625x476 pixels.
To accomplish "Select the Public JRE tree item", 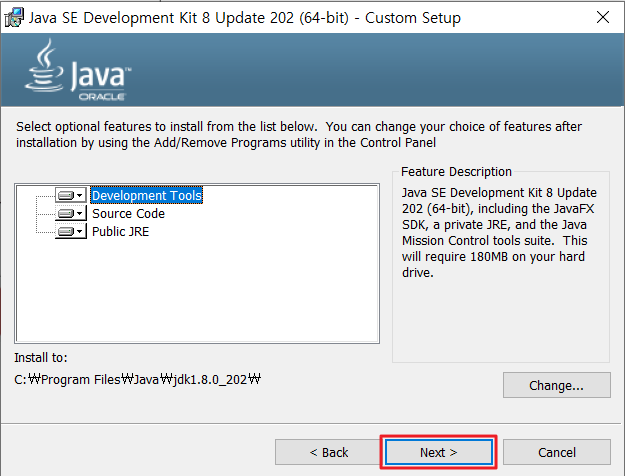I will point(120,231).
